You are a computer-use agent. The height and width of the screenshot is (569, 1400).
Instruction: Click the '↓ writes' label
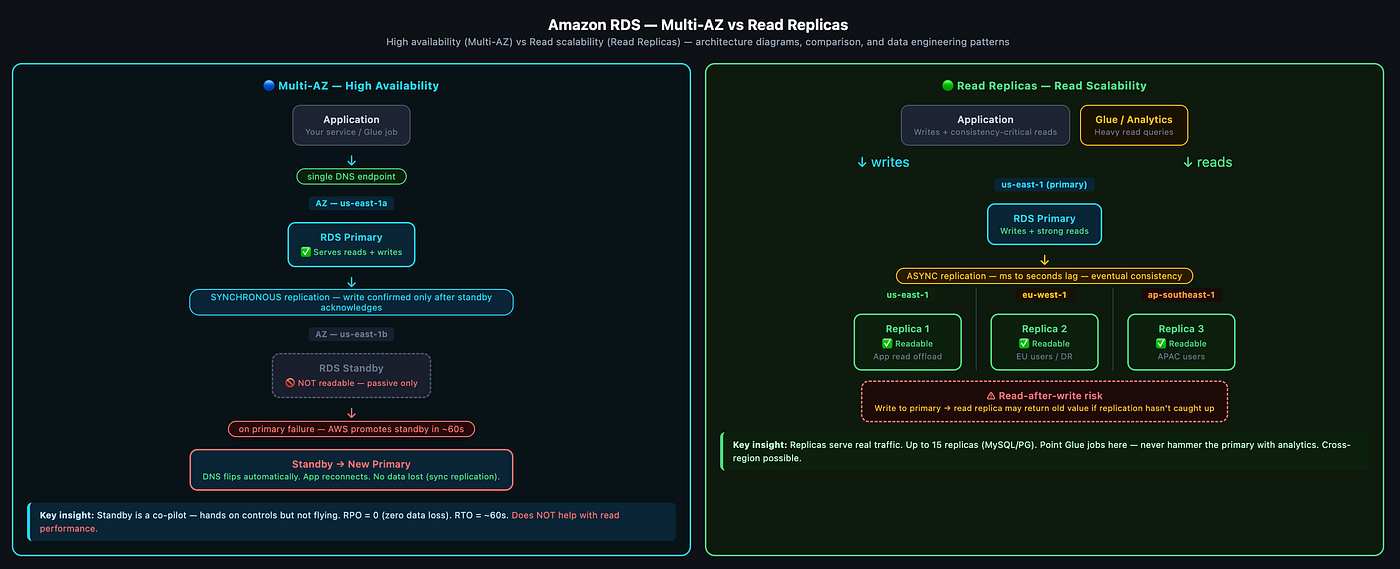tap(883, 162)
